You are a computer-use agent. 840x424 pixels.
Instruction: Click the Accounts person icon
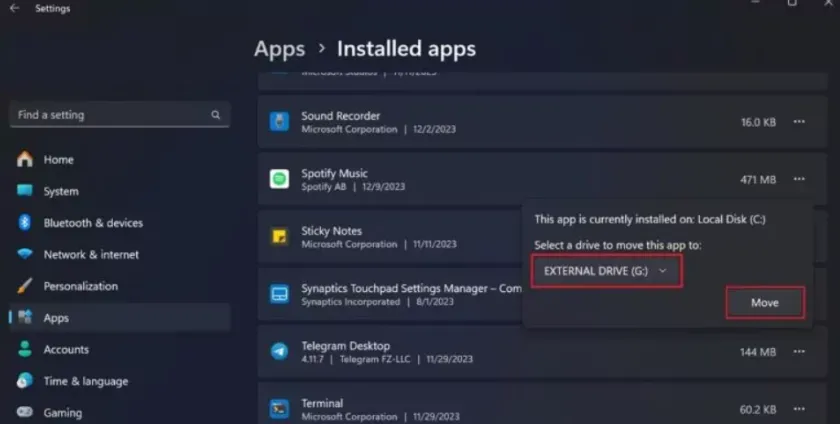point(25,349)
